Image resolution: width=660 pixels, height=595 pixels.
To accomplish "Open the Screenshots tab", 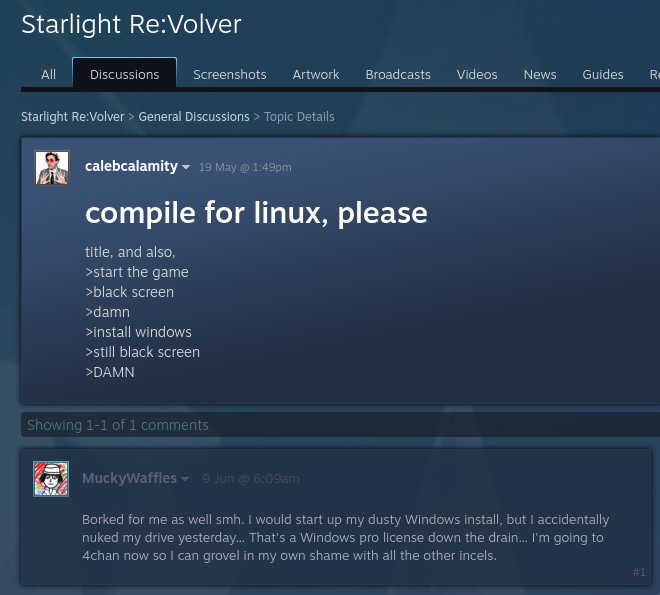I will point(230,74).
